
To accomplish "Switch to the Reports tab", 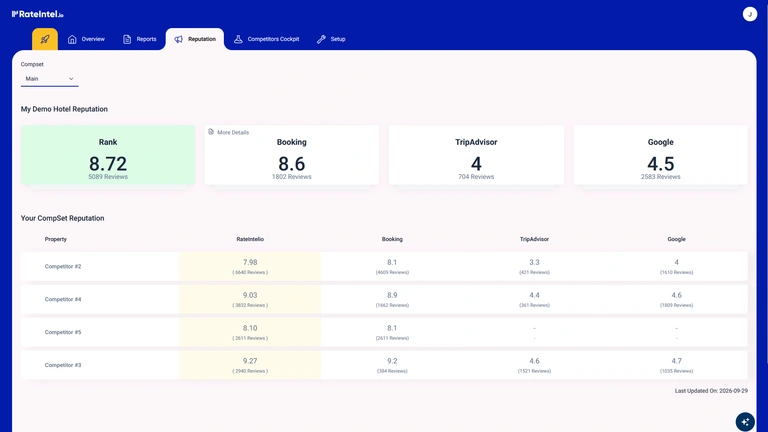I will [140, 39].
